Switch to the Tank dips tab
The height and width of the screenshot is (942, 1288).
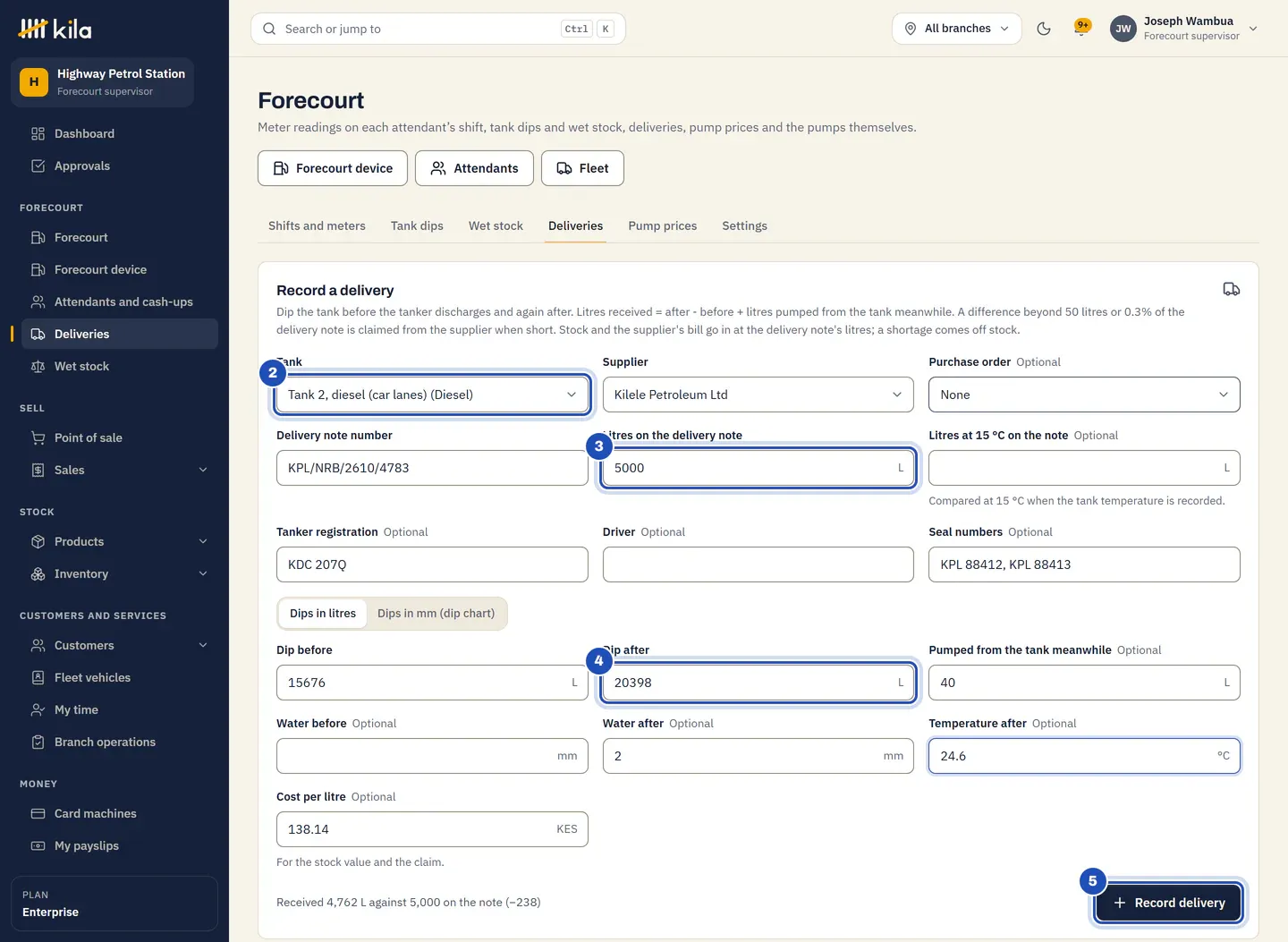point(417,225)
